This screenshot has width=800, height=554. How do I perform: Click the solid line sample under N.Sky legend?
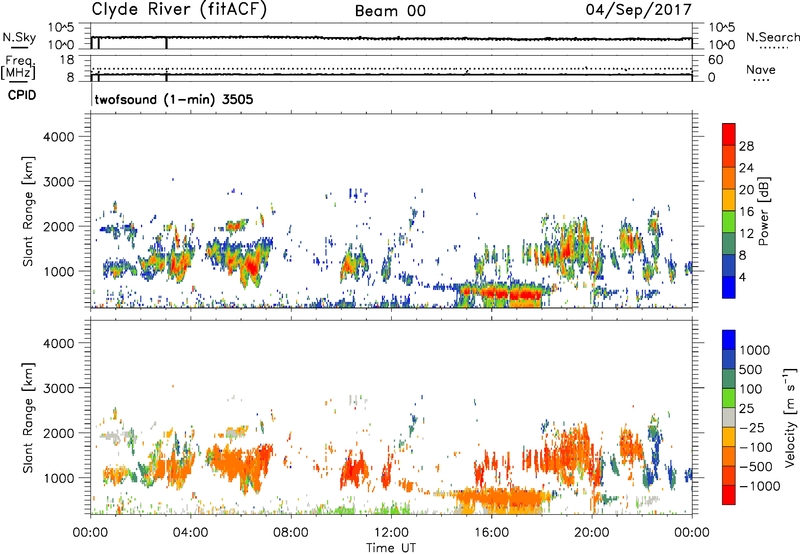18,48
